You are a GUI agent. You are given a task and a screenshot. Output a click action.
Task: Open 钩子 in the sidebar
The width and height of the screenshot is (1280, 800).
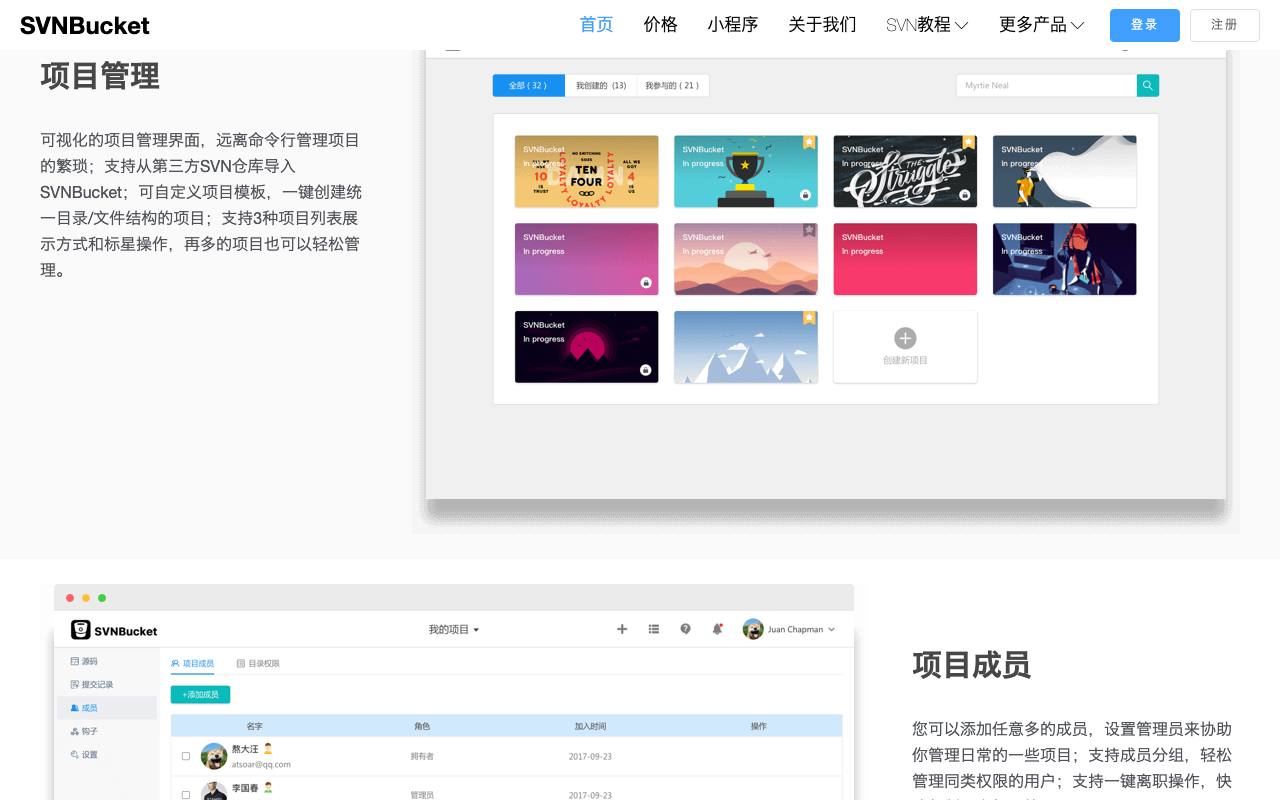point(85,732)
